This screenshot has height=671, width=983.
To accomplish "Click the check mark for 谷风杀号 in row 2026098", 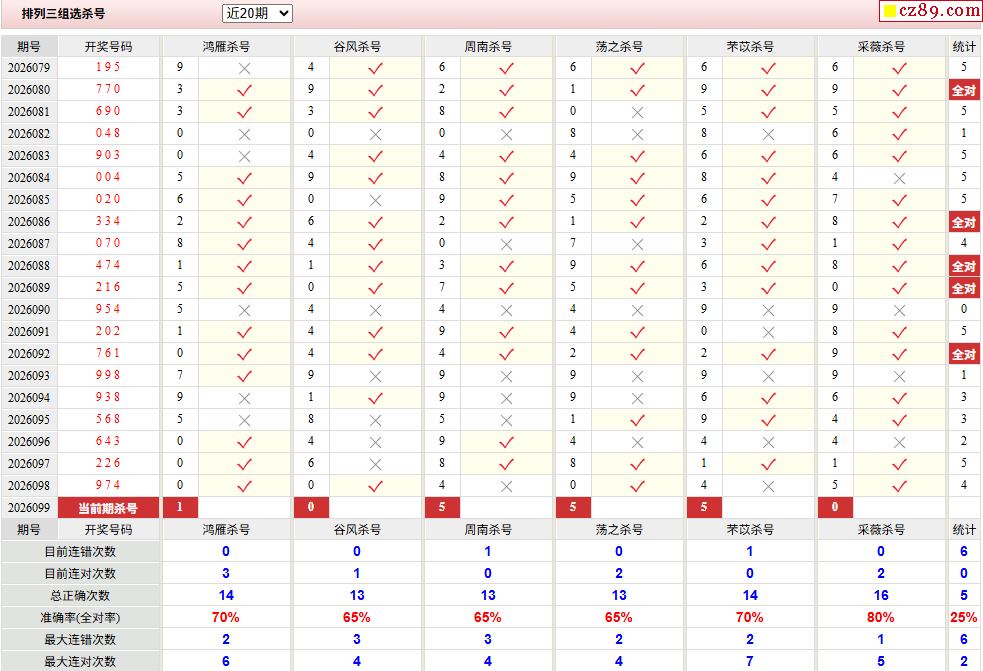I will (376, 486).
